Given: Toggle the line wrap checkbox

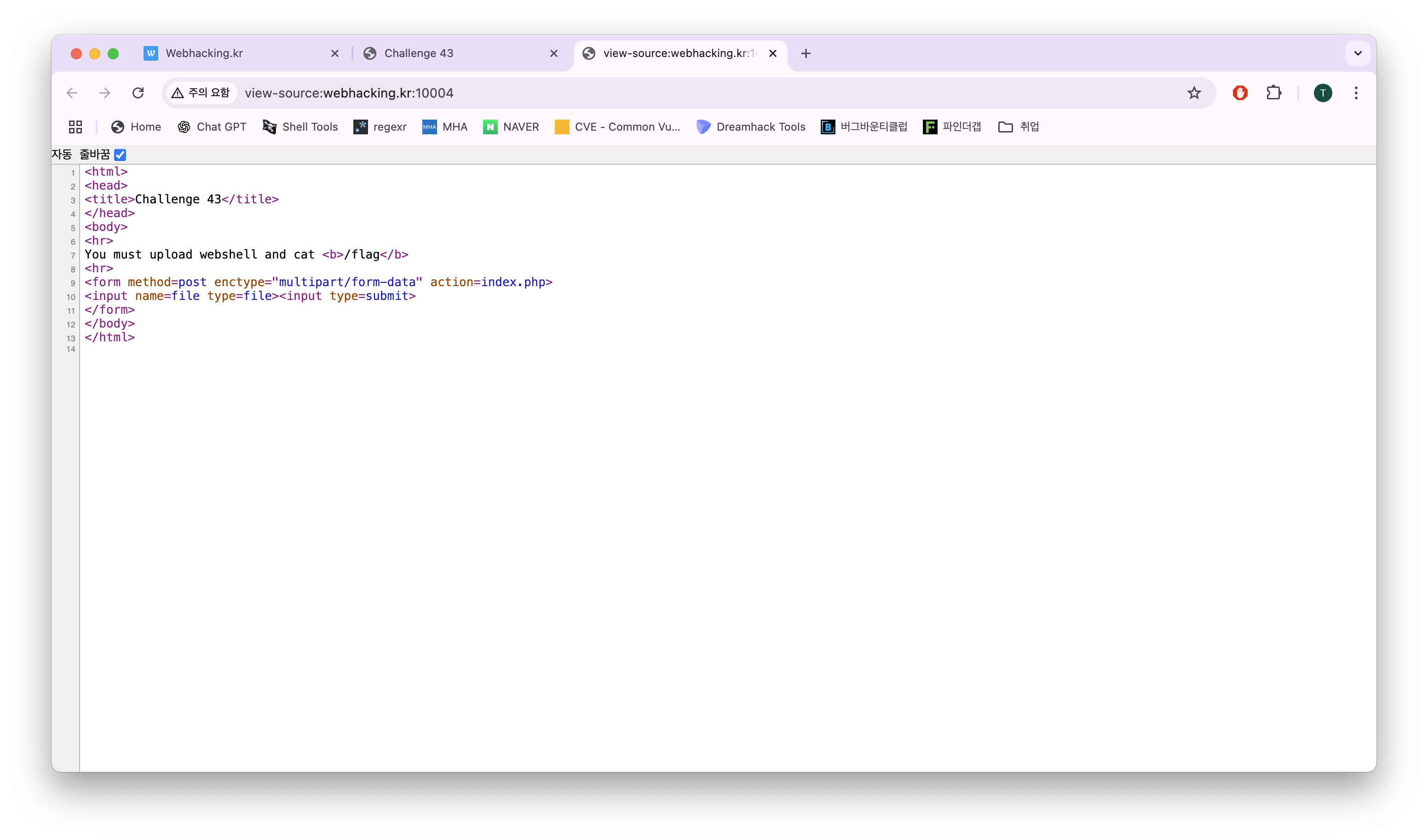Looking at the screenshot, I should tap(120, 155).
